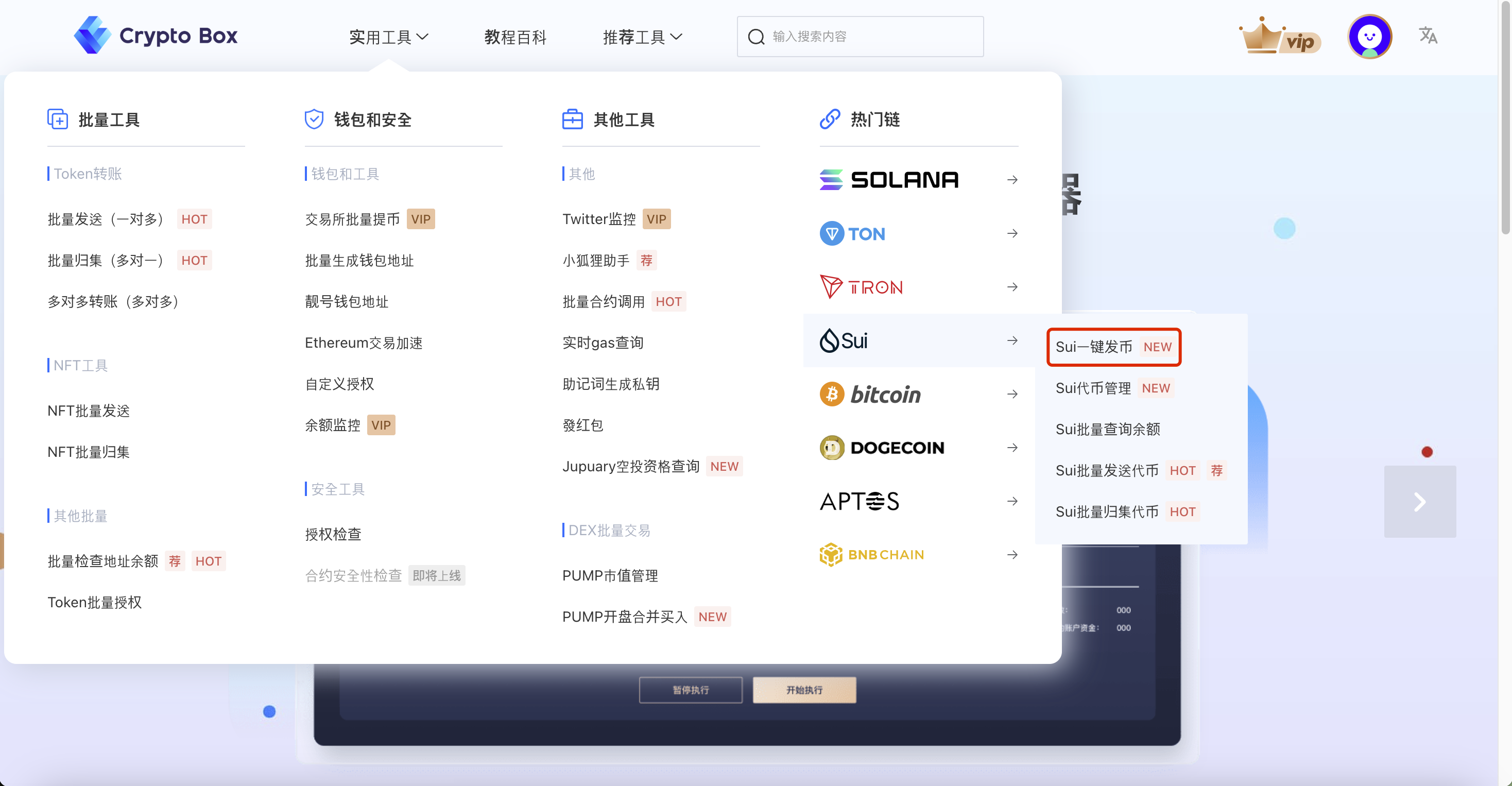
Task: Open 助记词生成私钥 link
Action: pos(611,384)
